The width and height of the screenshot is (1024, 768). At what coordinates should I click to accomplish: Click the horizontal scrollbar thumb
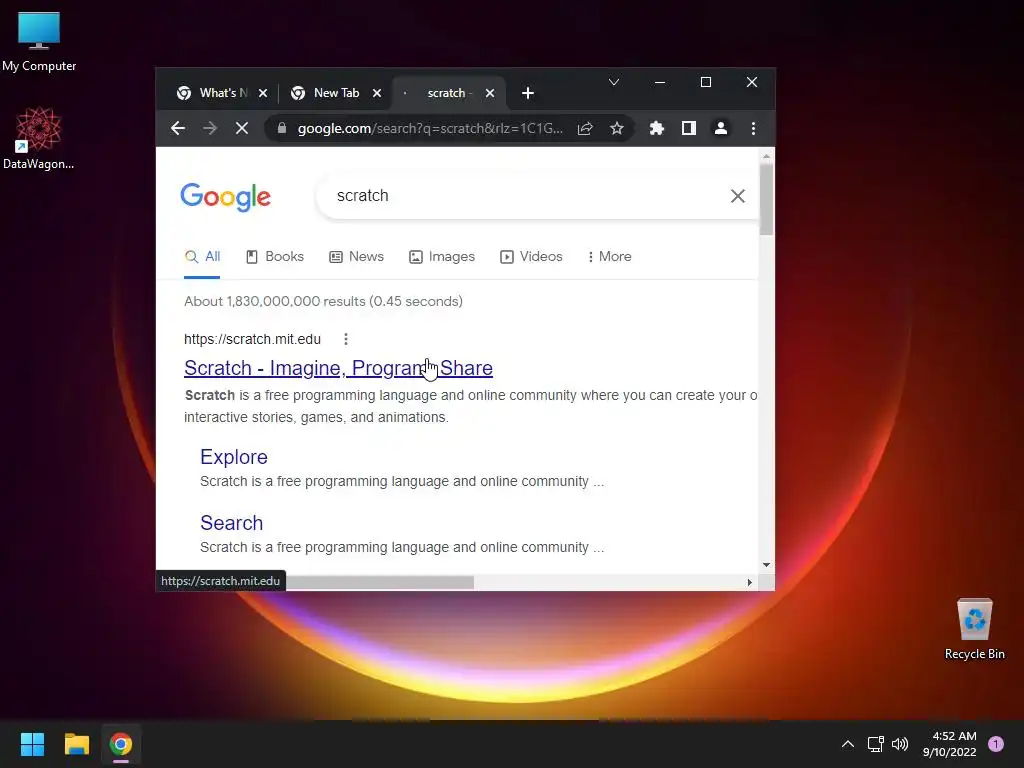pyautogui.click(x=380, y=582)
